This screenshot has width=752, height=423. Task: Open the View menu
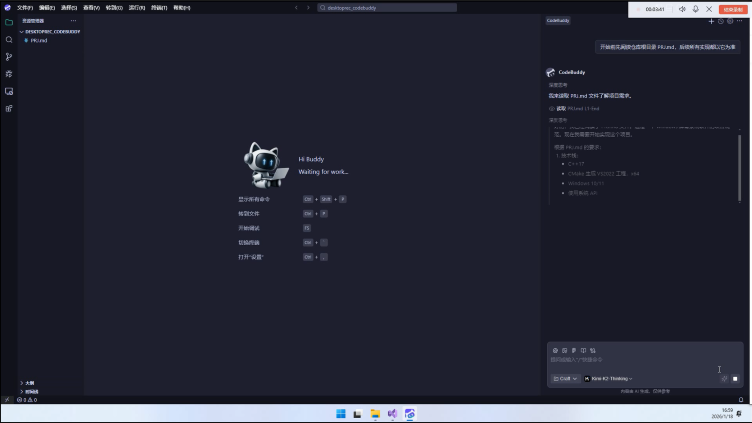(91, 8)
